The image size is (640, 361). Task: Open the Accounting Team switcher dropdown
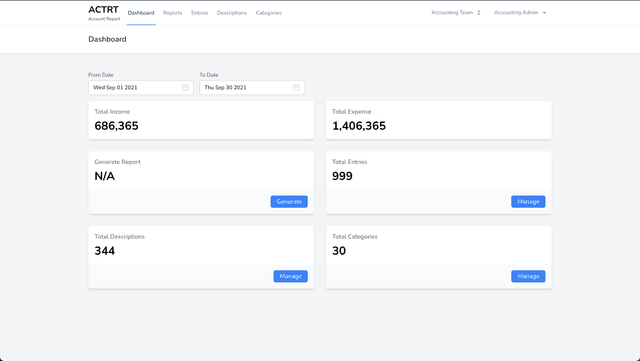pos(456,13)
